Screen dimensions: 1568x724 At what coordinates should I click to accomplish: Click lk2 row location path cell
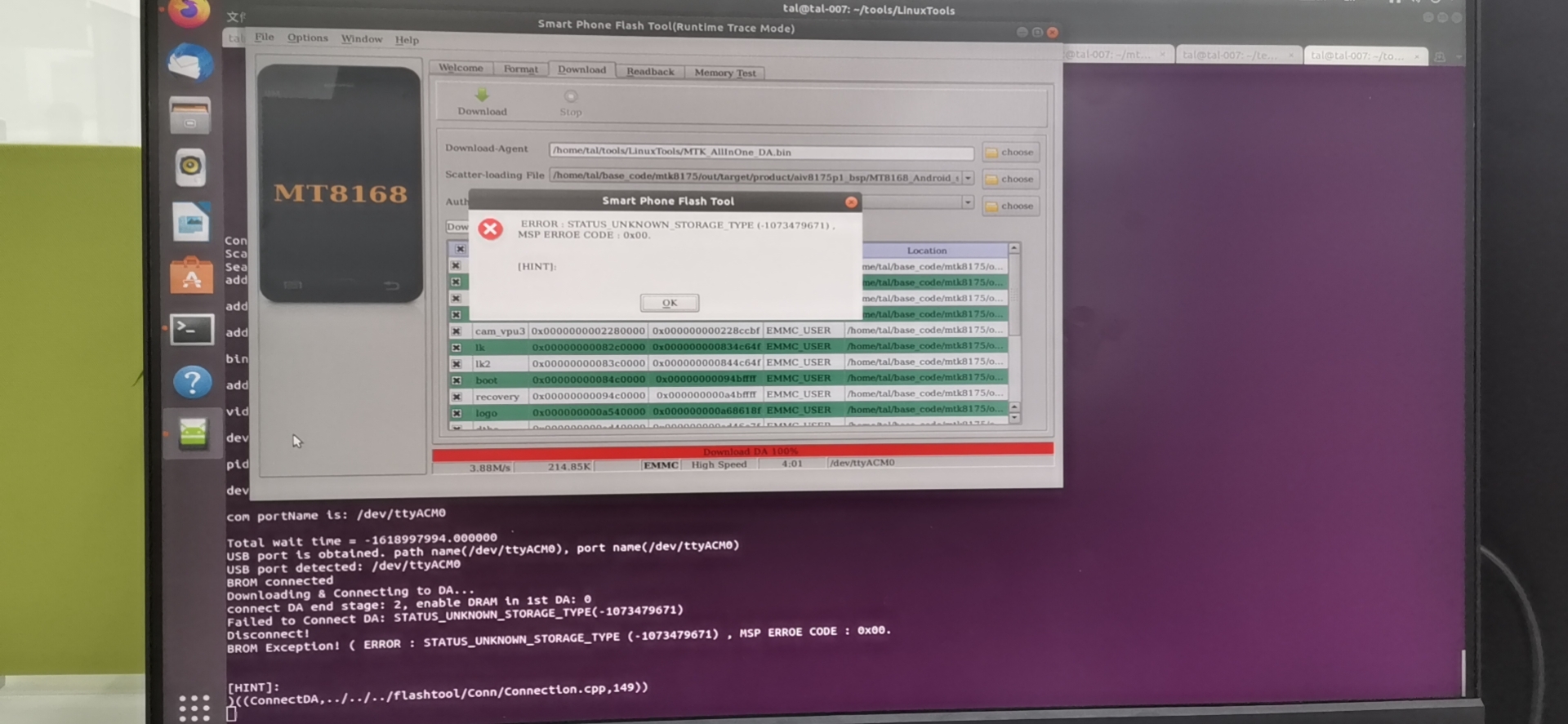point(924,361)
